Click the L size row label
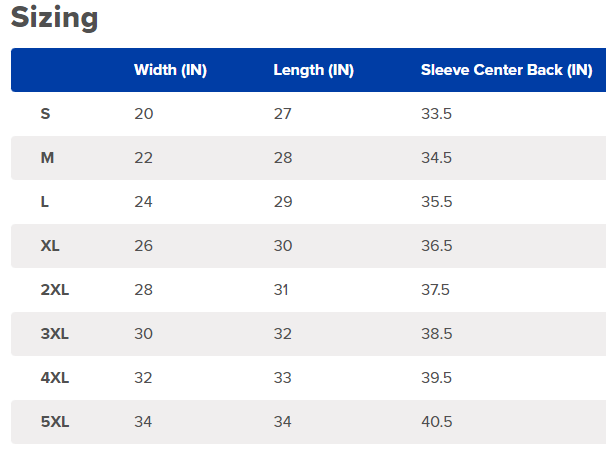The image size is (606, 457). pos(44,202)
